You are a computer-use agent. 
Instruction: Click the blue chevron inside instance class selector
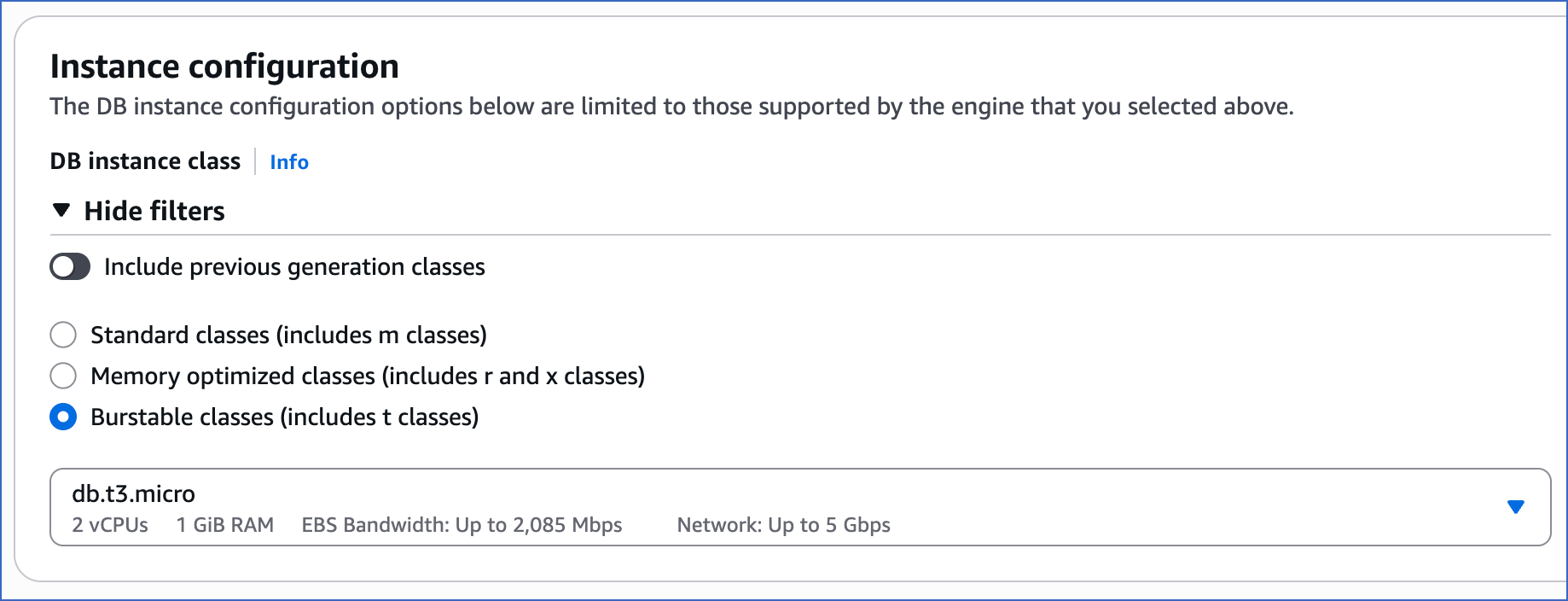pos(1516,506)
